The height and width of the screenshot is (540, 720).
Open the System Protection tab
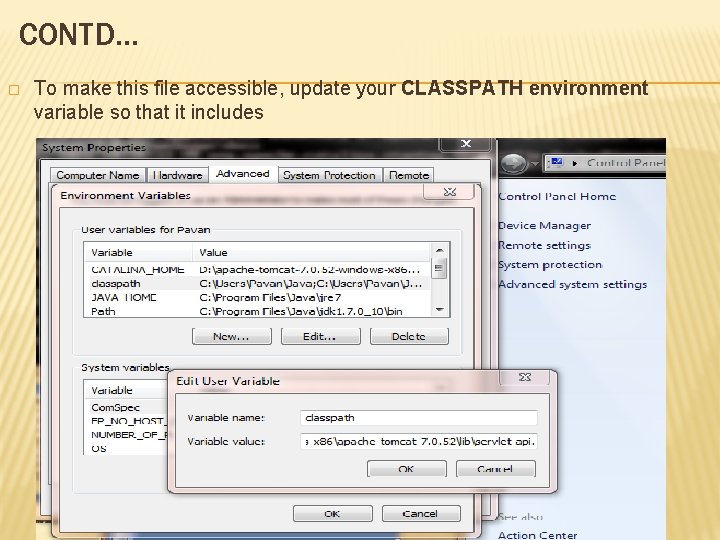click(x=329, y=175)
